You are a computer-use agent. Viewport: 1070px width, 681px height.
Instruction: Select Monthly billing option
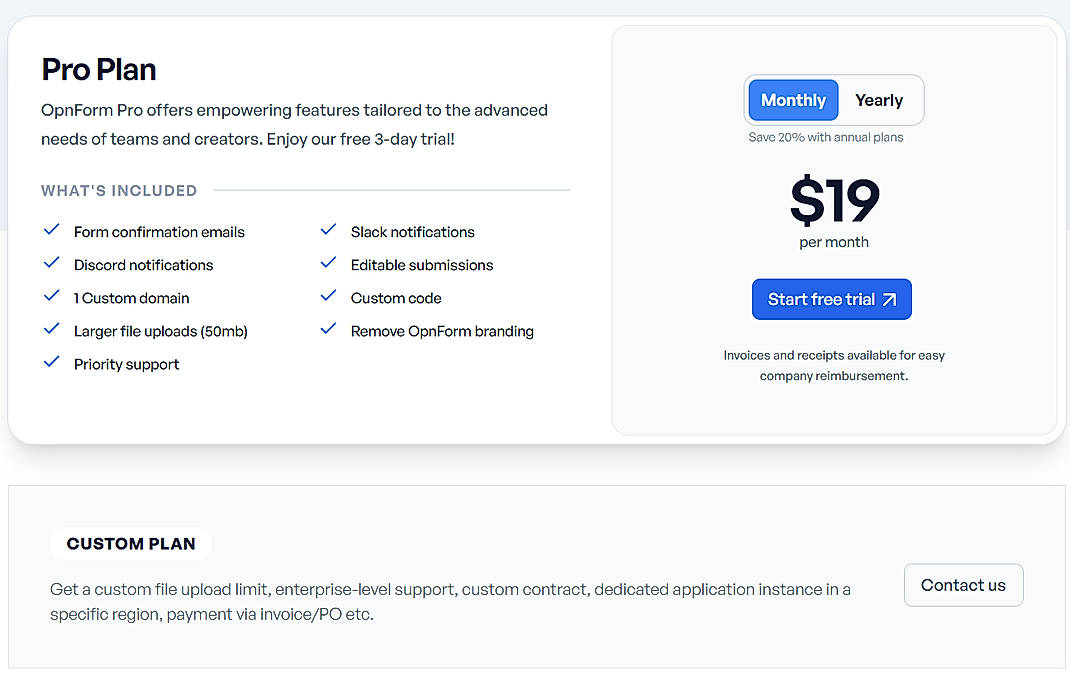coord(793,100)
